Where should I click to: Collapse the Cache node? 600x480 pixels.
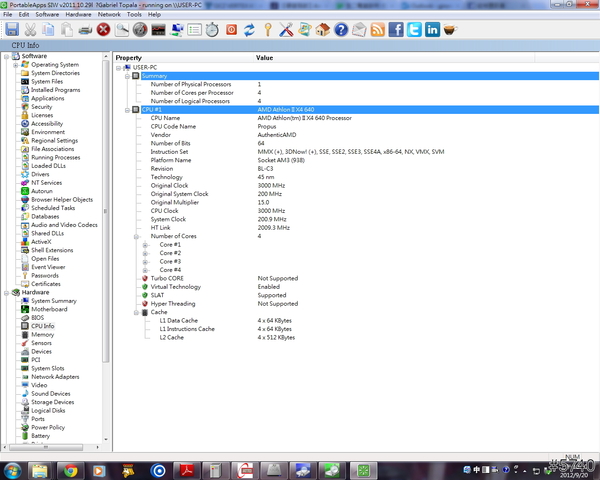[136, 312]
